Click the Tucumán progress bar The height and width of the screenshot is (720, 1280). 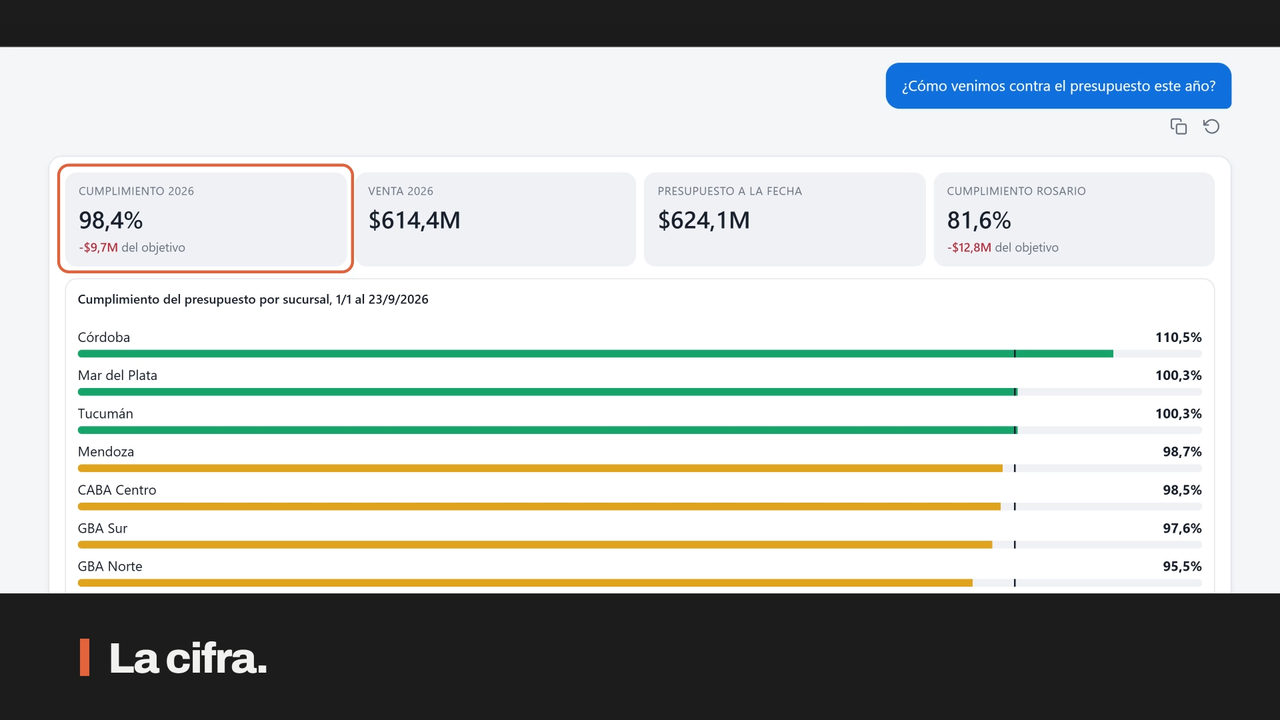click(x=640, y=429)
